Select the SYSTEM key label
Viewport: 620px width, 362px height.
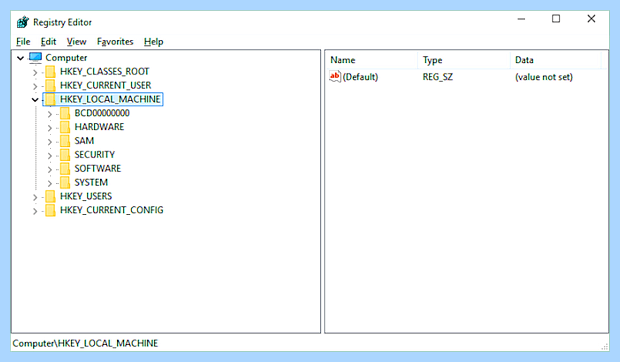pyautogui.click(x=91, y=182)
